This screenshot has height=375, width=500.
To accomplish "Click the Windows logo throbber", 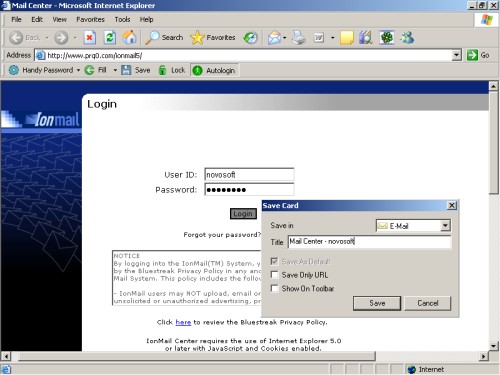I will pos(487,20).
